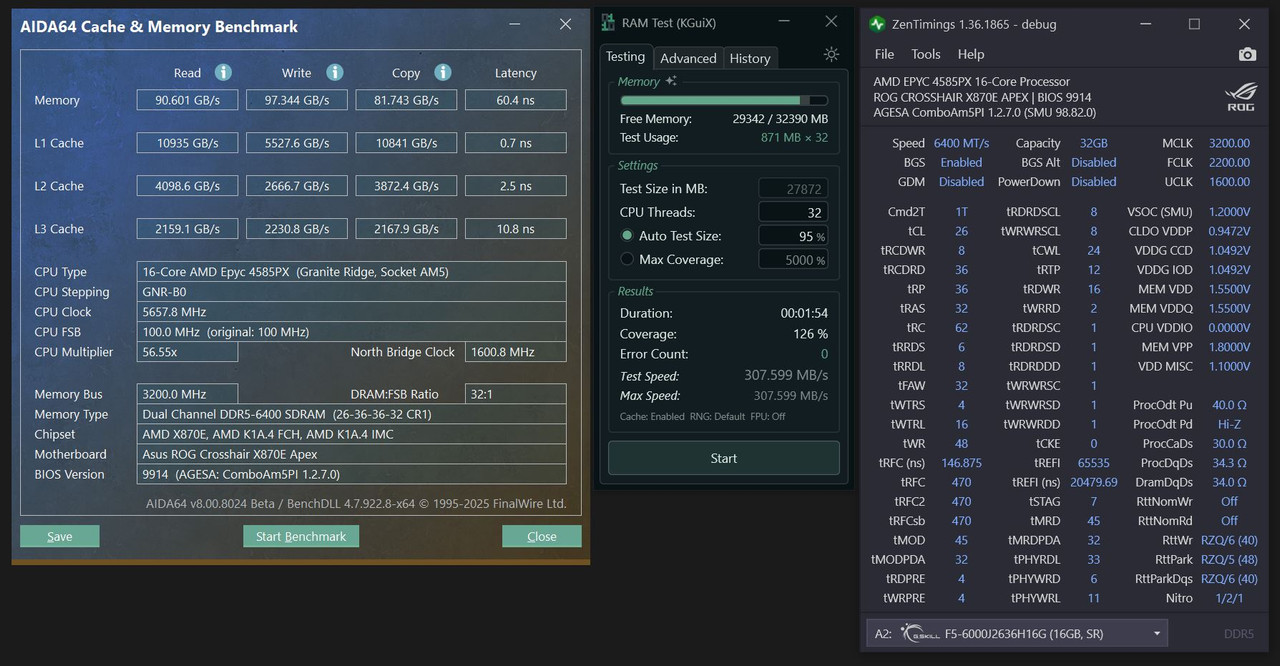Viewport: 1280px width, 666px height.
Task: Click the FCLK value 2200.00
Action: 1229,162
